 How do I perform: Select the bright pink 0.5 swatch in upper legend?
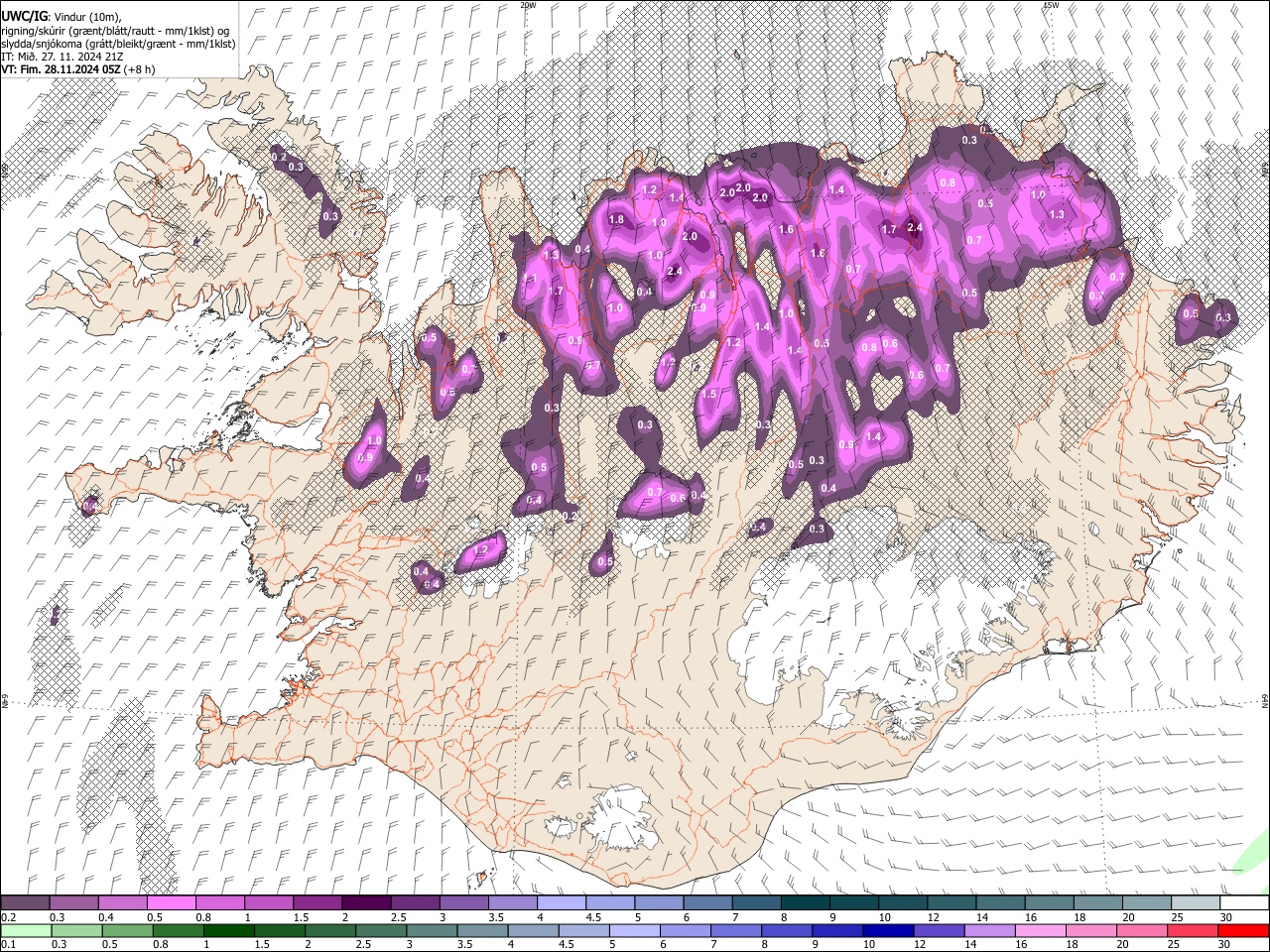(173, 902)
